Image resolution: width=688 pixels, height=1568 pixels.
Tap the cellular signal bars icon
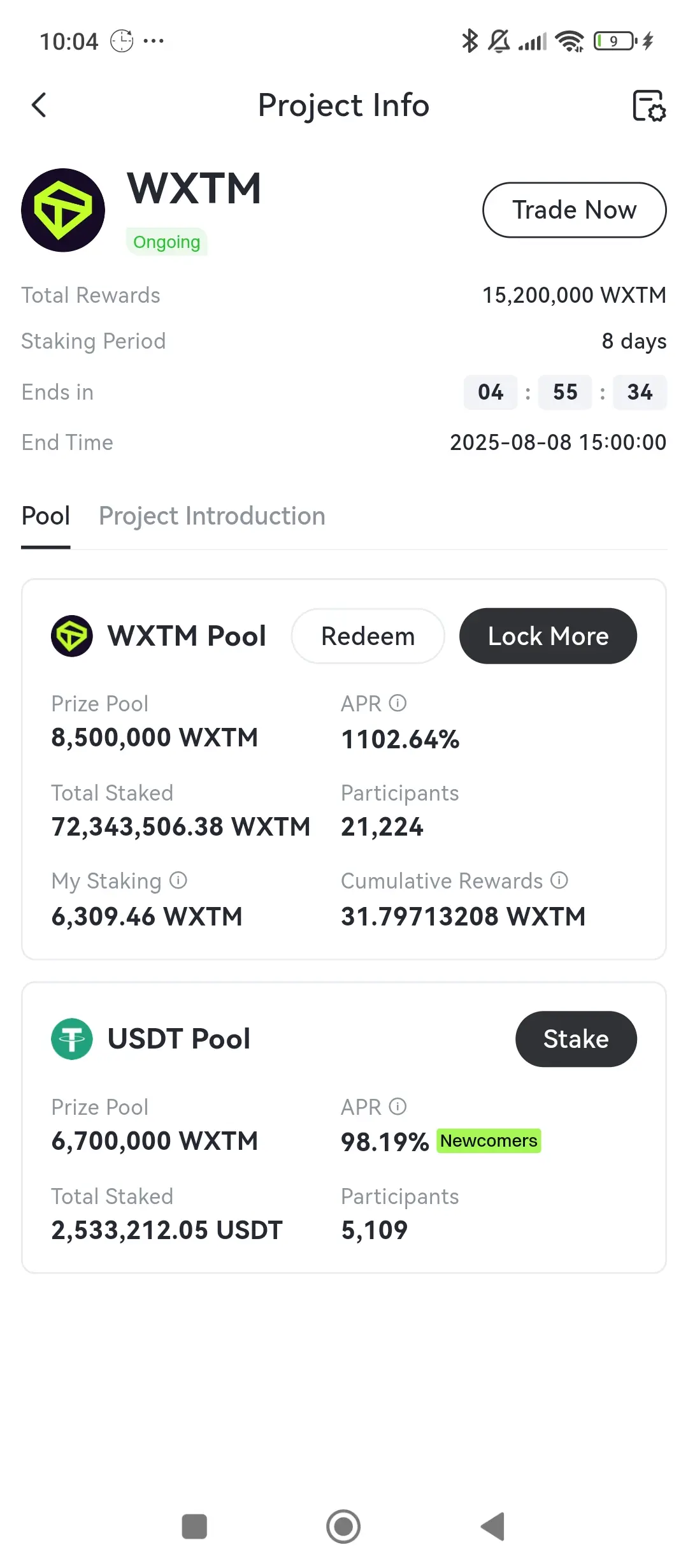pyautogui.click(x=533, y=41)
